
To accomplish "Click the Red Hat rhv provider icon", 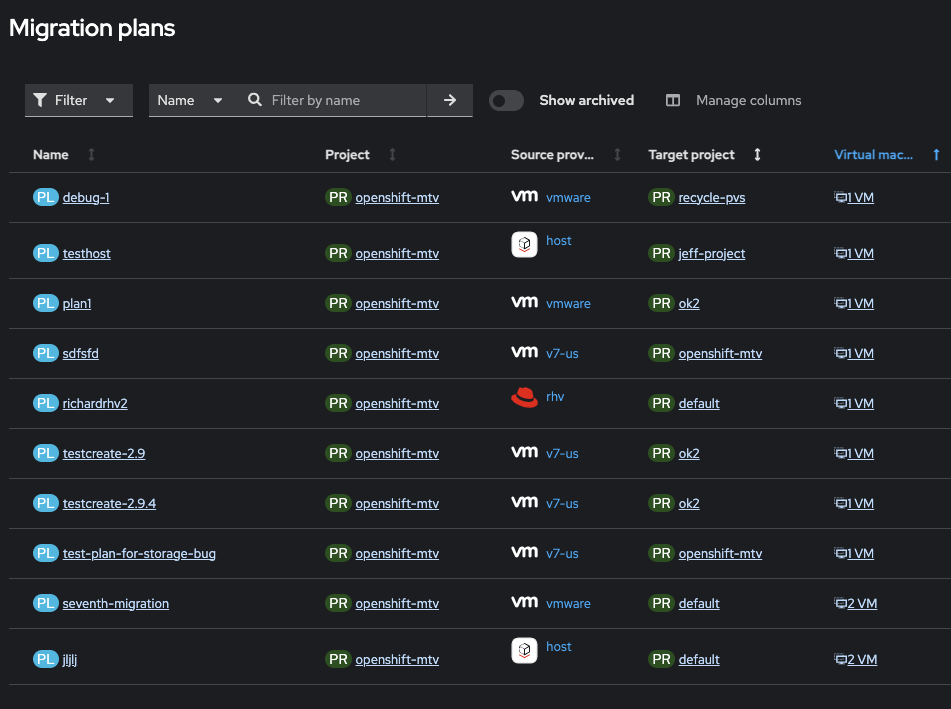I will click(x=524, y=397).
